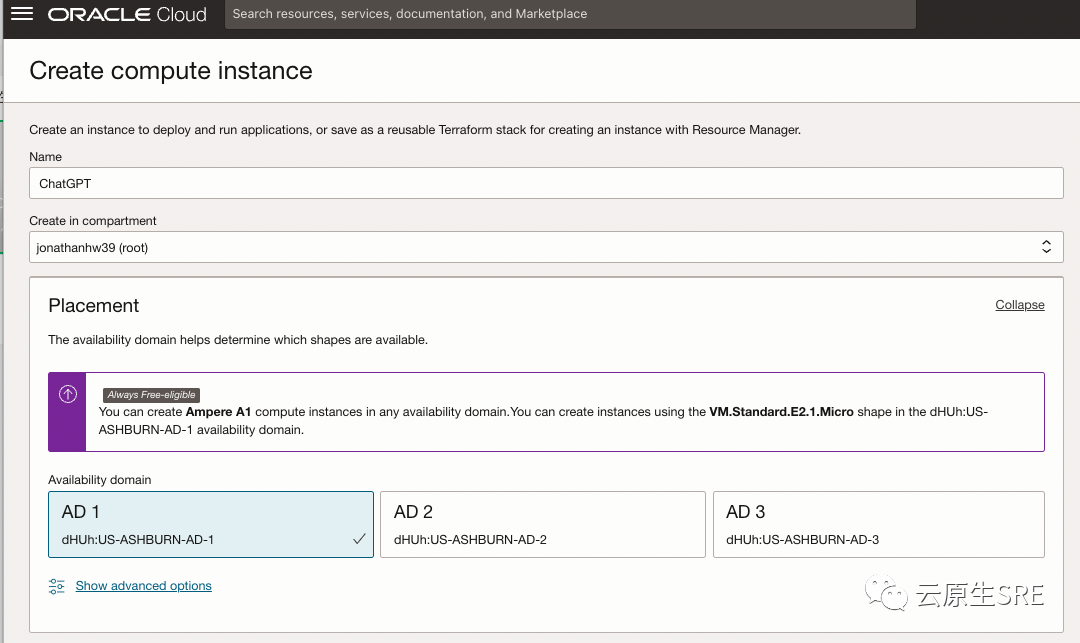1080x643 pixels.
Task: Select availability domain AD 1
Action: pyautogui.click(x=211, y=525)
